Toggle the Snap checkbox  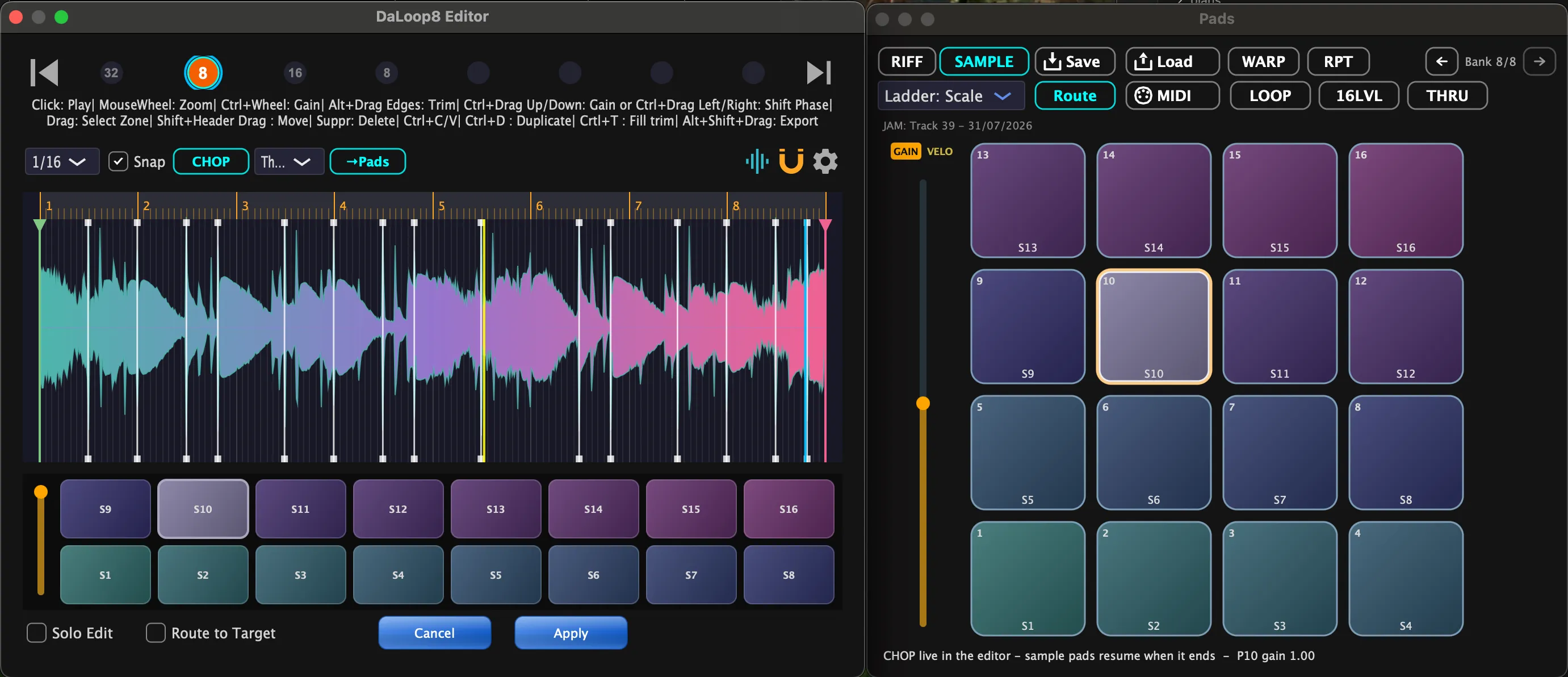[118, 161]
